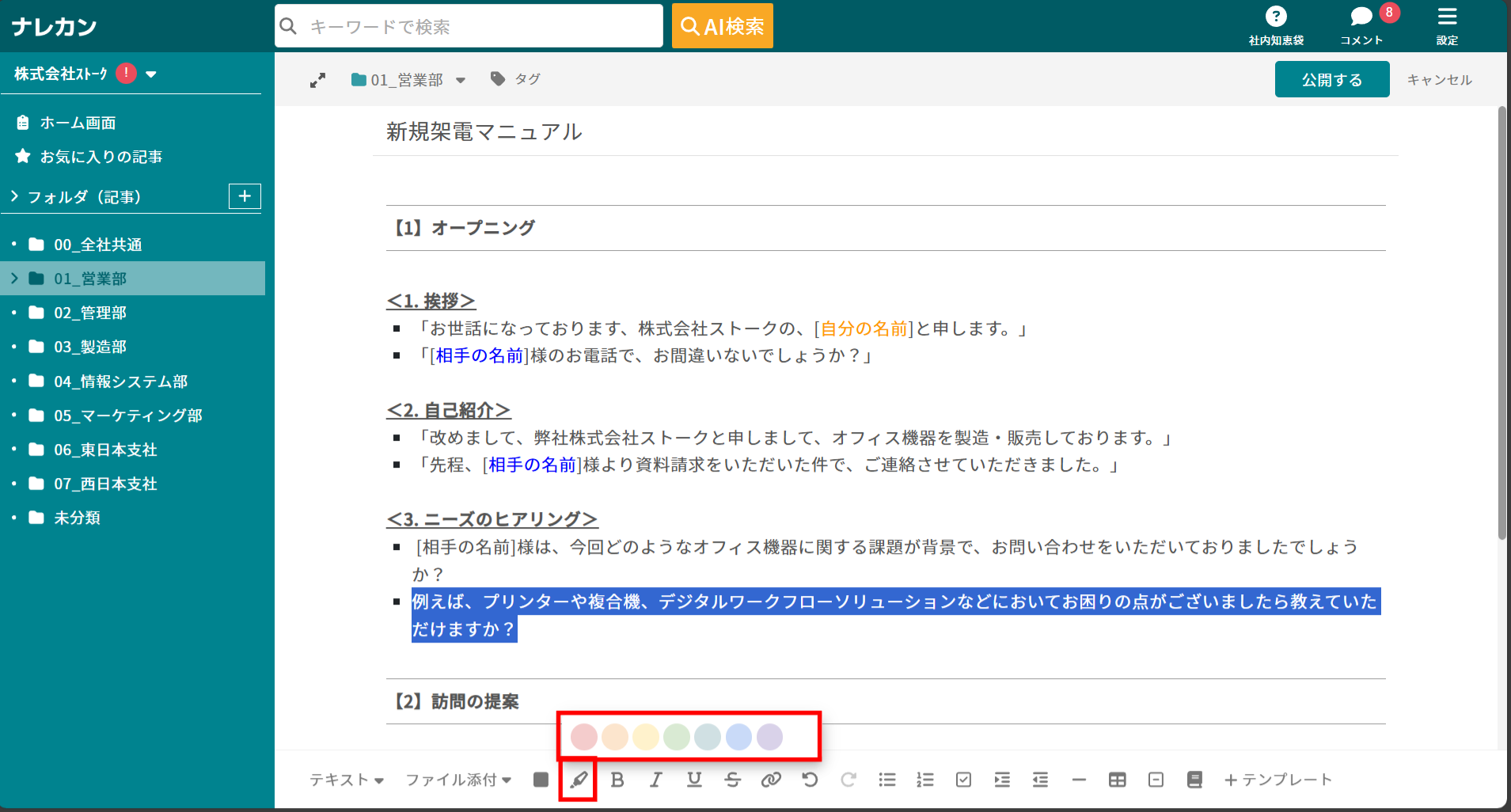Toggle the bullet list formatting
The width and height of the screenshot is (1511, 812).
coord(886,780)
